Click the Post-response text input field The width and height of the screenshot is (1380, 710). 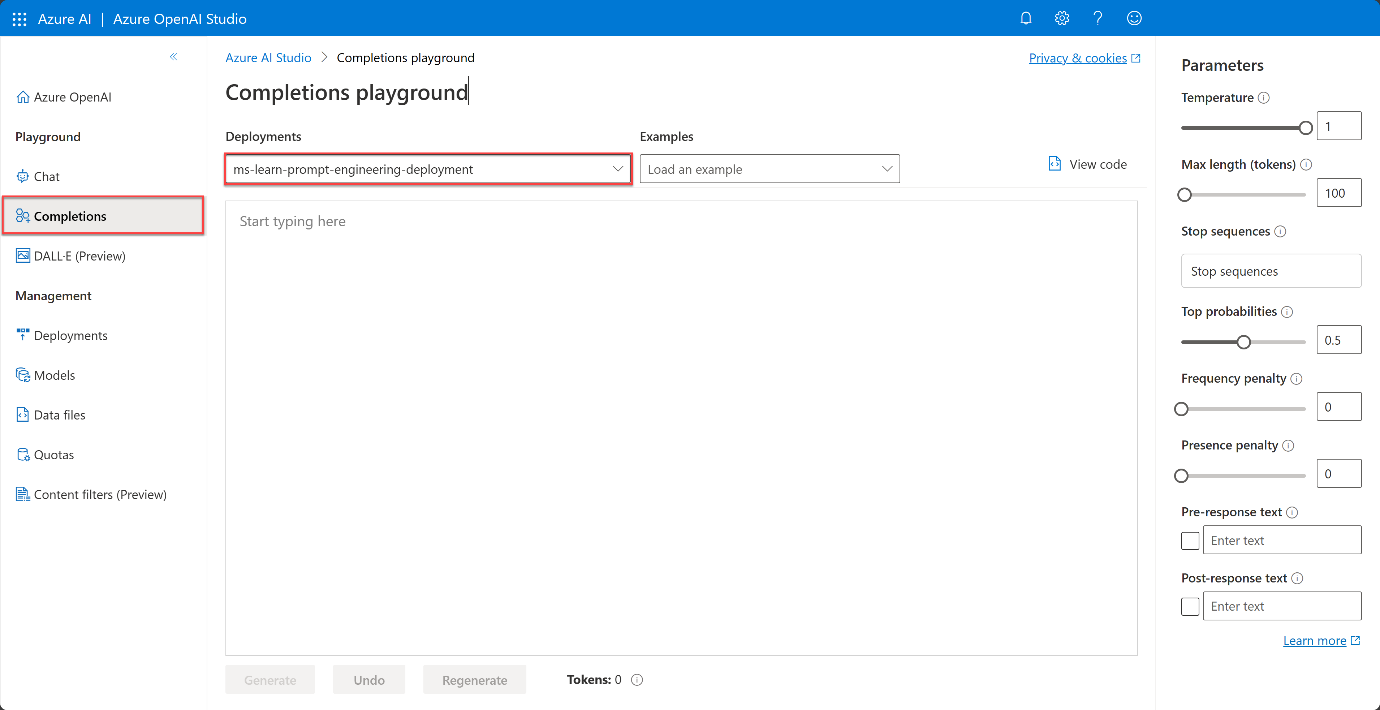(1282, 606)
